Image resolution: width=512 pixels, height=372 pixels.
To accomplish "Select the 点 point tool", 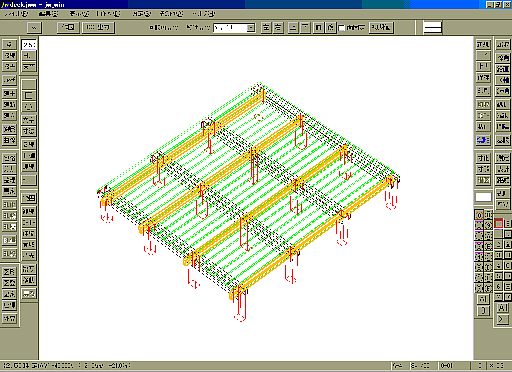I will [x=9, y=44].
